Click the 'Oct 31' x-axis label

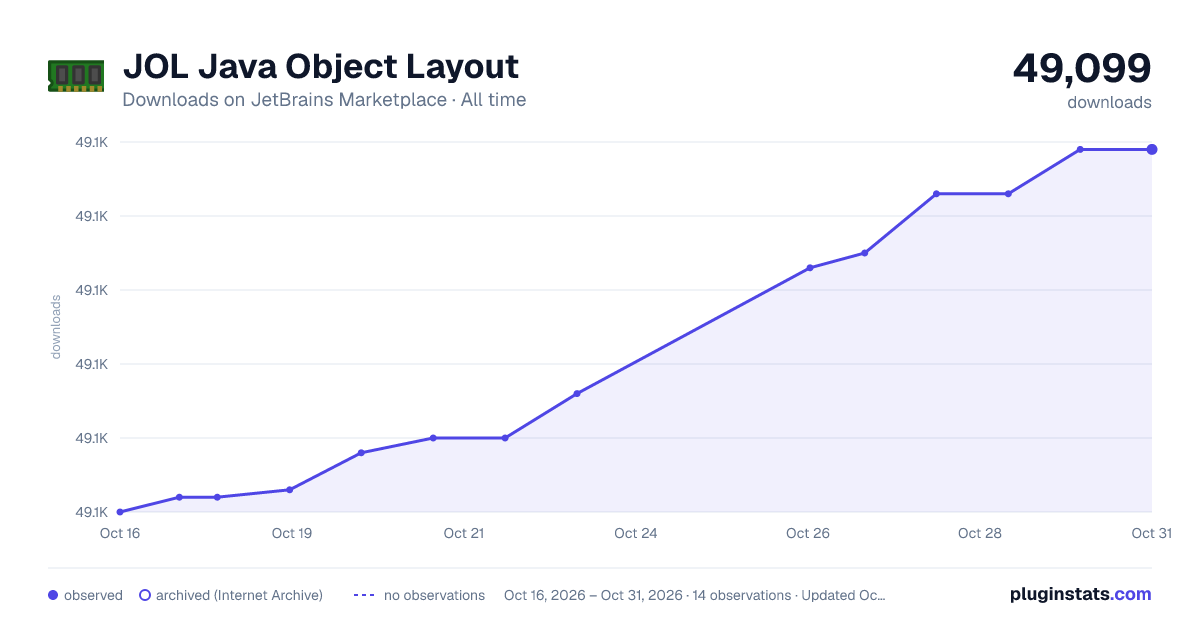1151,533
